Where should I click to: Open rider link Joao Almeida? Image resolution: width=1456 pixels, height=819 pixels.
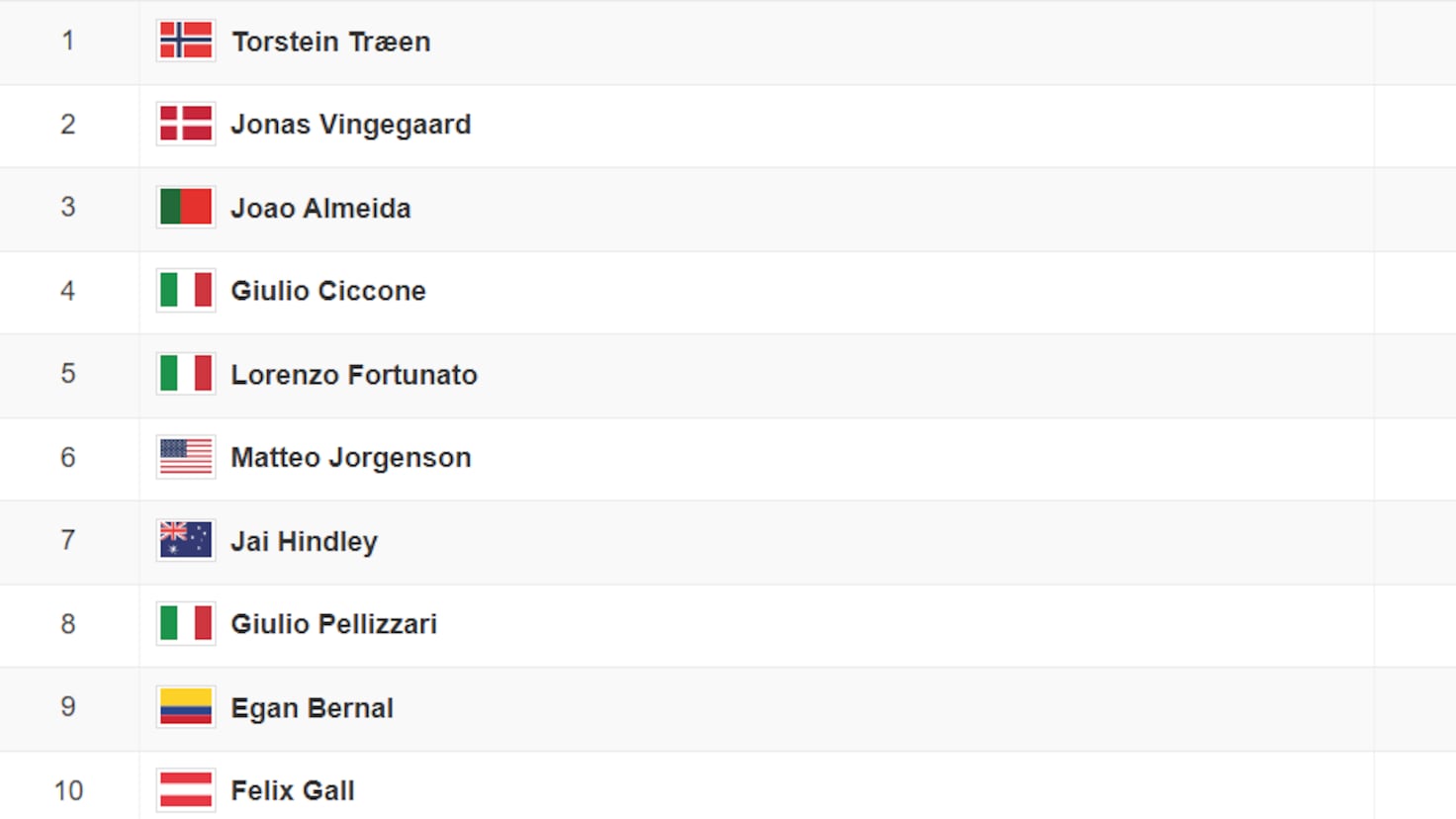tap(320, 208)
